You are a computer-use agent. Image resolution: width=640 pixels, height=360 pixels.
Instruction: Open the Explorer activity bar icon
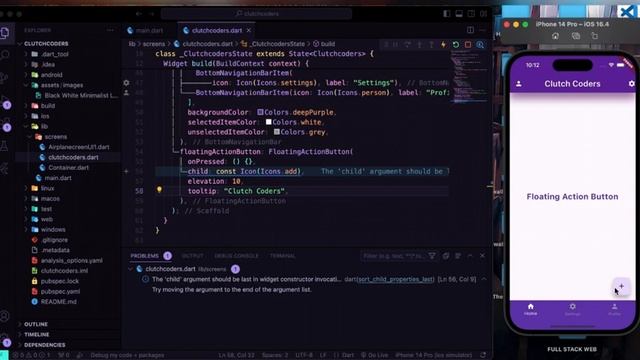pos(5,33)
